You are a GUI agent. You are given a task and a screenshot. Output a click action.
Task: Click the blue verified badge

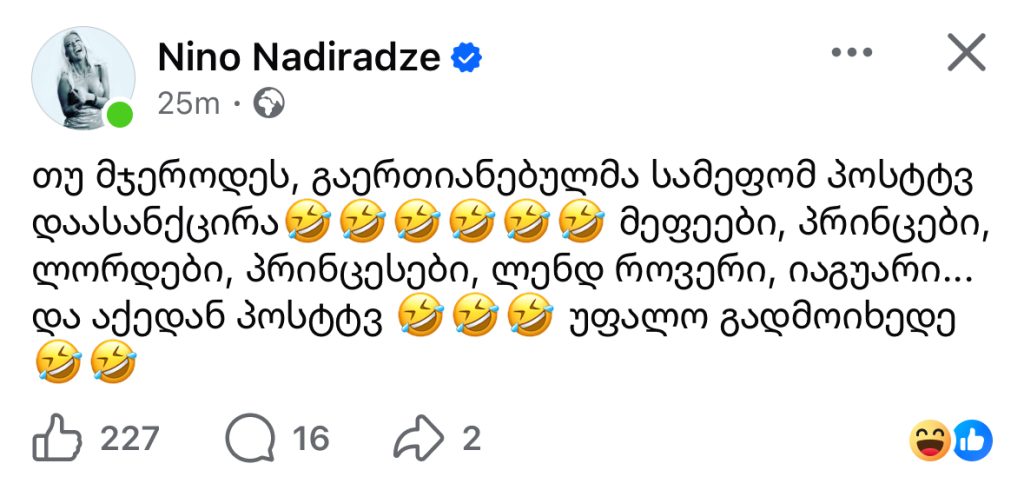pos(465,59)
